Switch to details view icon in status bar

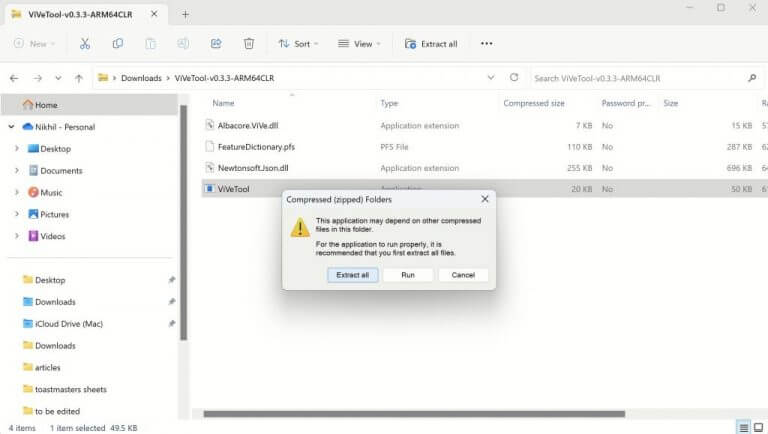click(x=743, y=428)
